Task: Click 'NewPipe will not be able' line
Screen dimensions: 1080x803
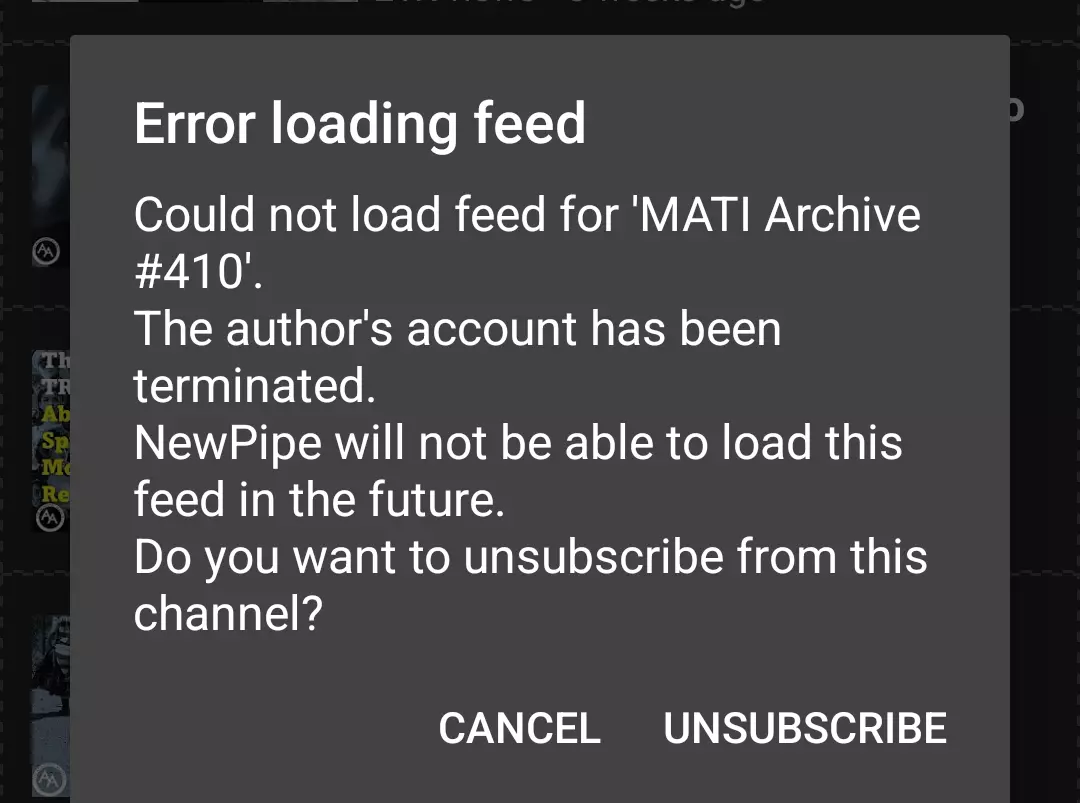Action: coord(518,442)
